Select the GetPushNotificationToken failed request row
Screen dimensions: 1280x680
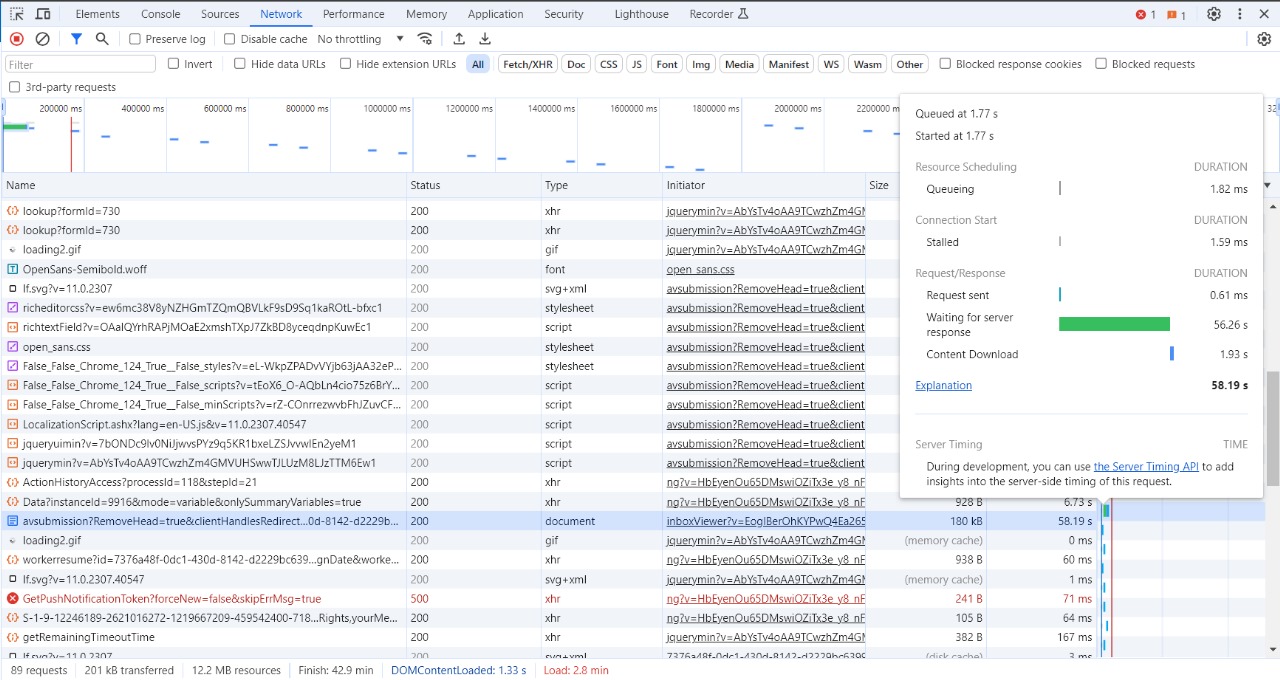(172, 599)
